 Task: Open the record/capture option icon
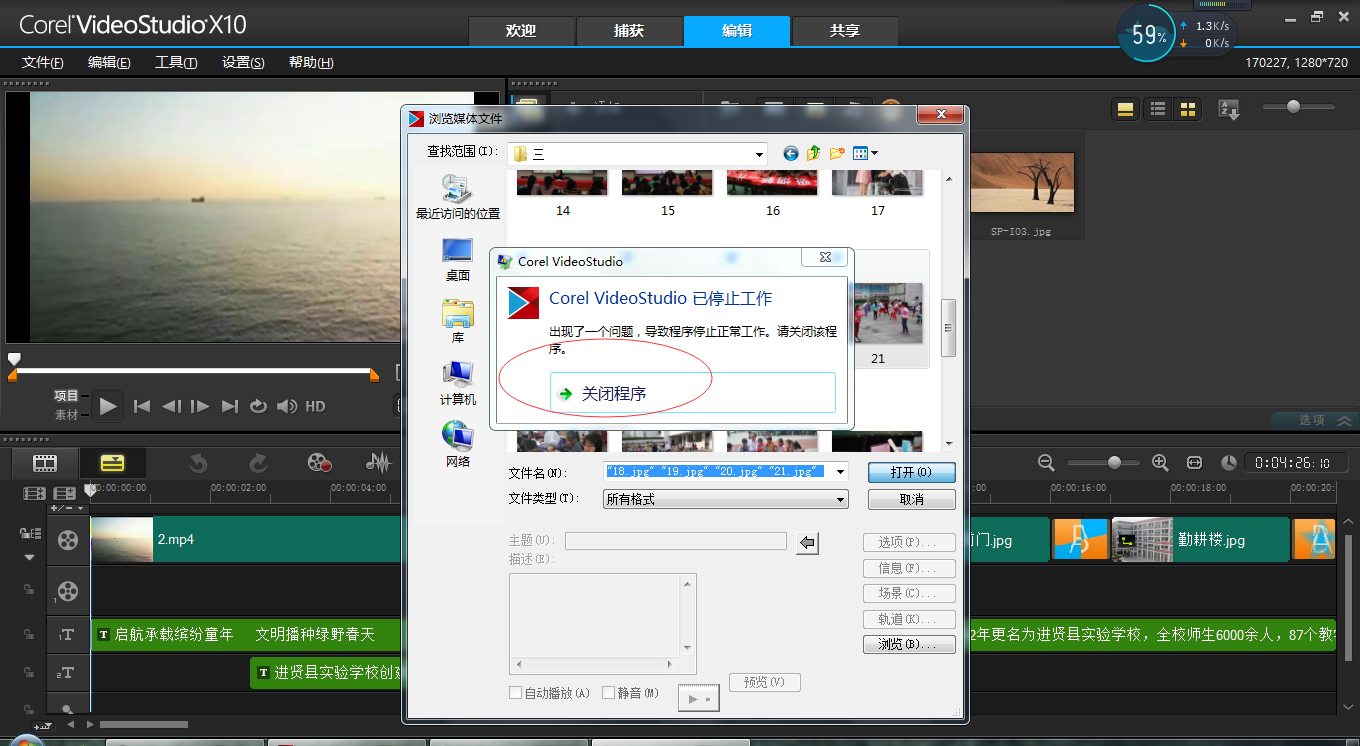pos(319,463)
